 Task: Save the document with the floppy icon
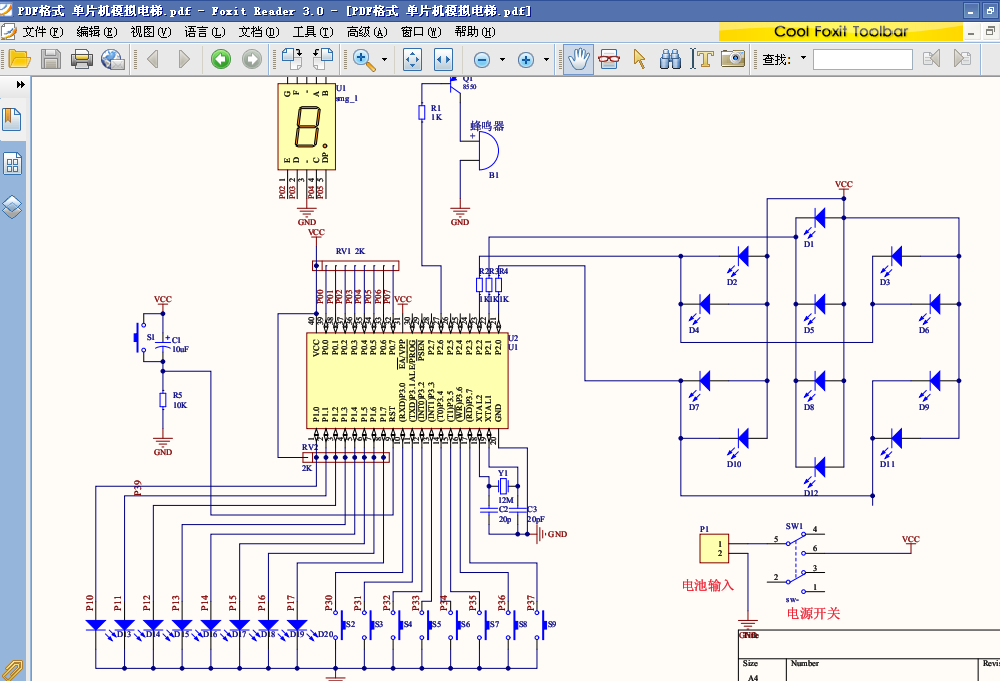click(x=51, y=59)
